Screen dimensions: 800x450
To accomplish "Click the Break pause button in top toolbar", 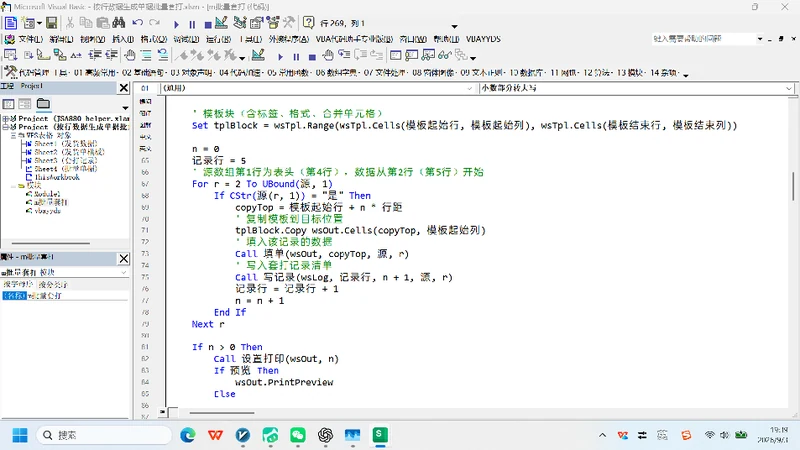I will (x=192, y=24).
